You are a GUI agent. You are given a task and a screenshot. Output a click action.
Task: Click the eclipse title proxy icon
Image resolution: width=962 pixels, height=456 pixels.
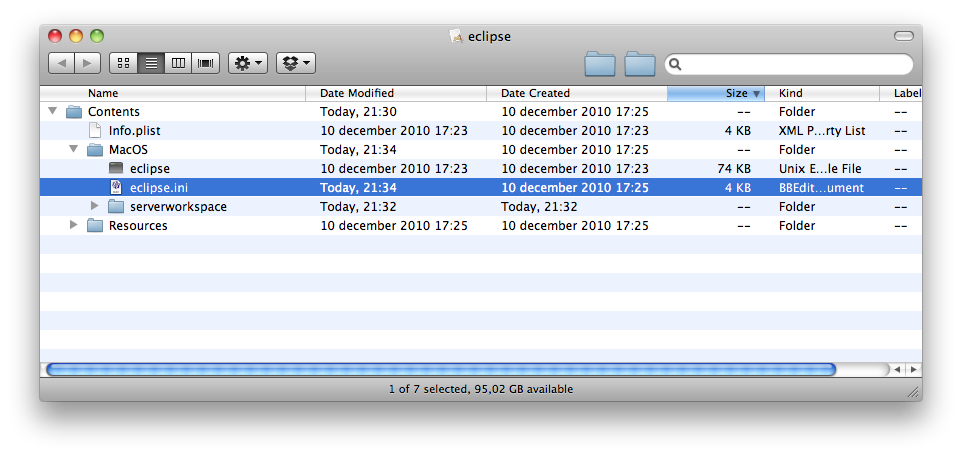point(456,36)
